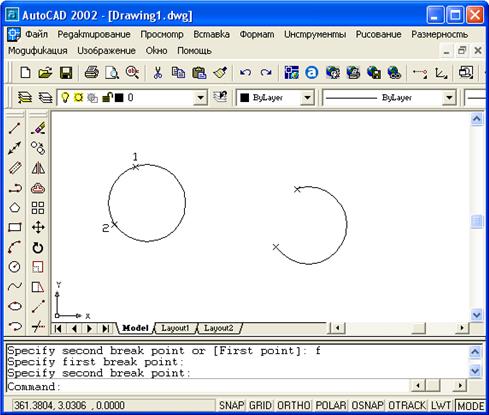The image size is (489, 415).
Task: Switch to the Layout2 tab
Action: click(219, 328)
